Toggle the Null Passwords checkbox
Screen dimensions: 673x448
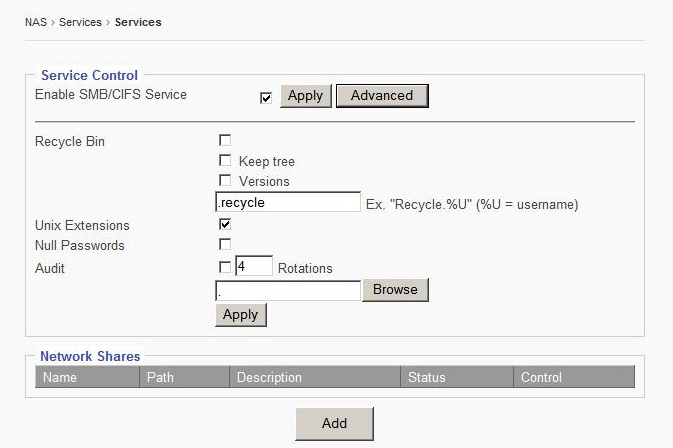[225, 245]
